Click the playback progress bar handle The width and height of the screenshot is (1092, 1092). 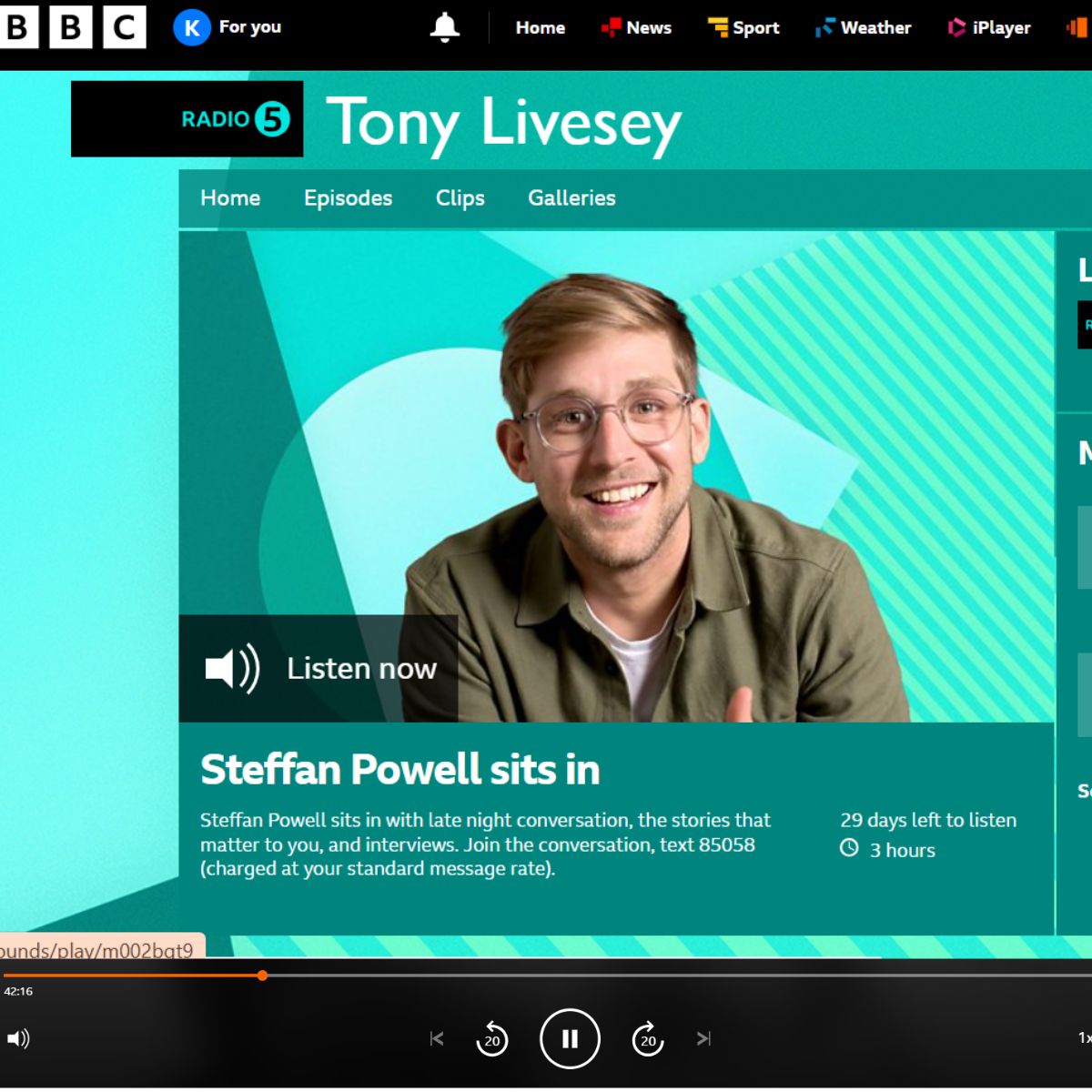[x=262, y=975]
